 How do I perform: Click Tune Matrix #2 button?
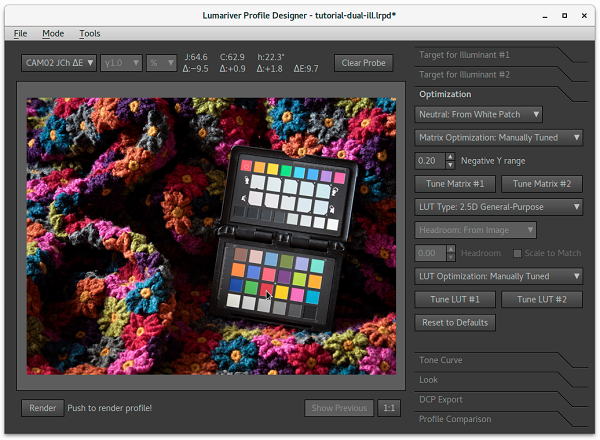pos(541,184)
